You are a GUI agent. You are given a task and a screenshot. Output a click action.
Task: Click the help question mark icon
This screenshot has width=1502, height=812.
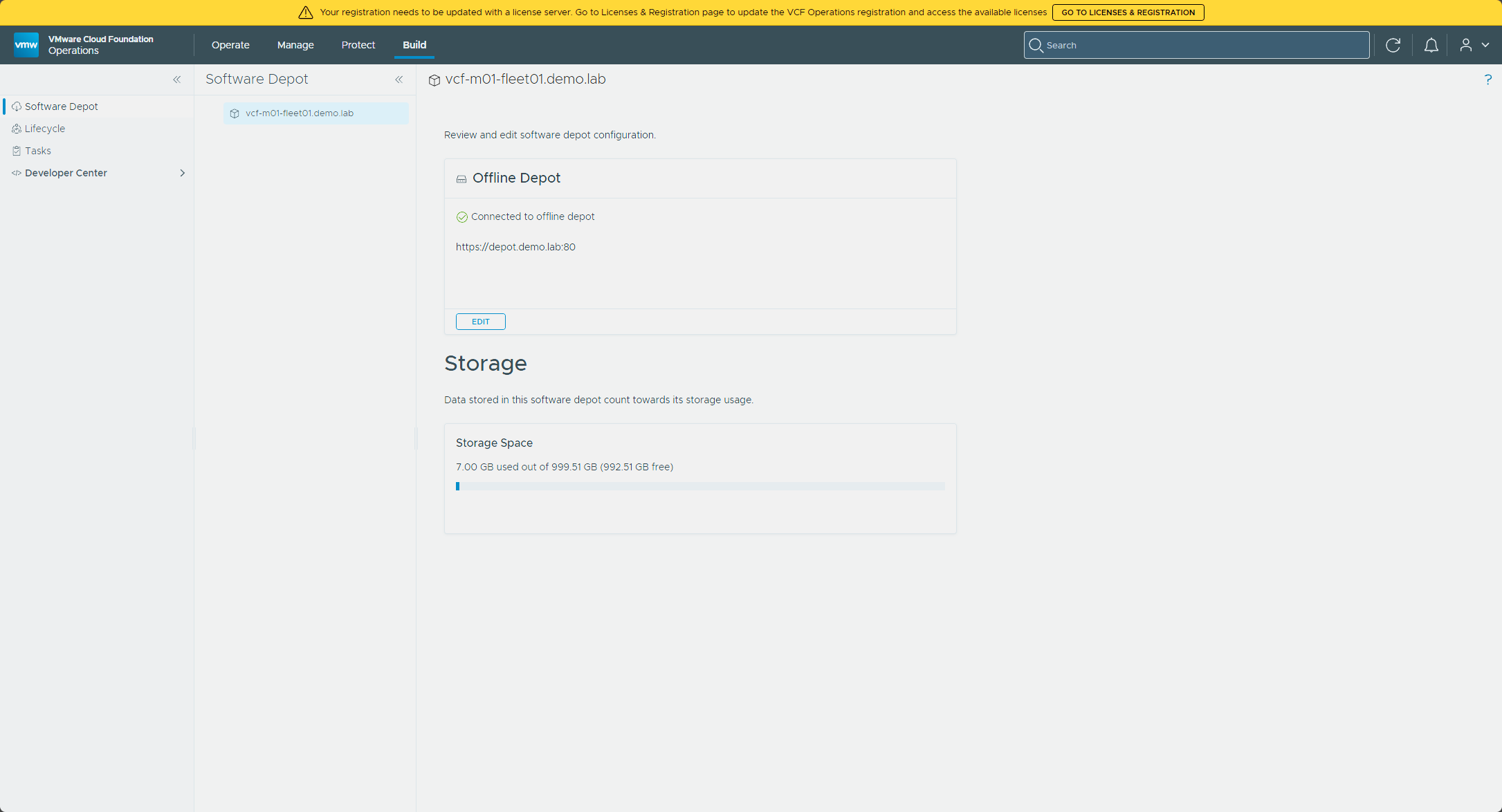[1487, 80]
